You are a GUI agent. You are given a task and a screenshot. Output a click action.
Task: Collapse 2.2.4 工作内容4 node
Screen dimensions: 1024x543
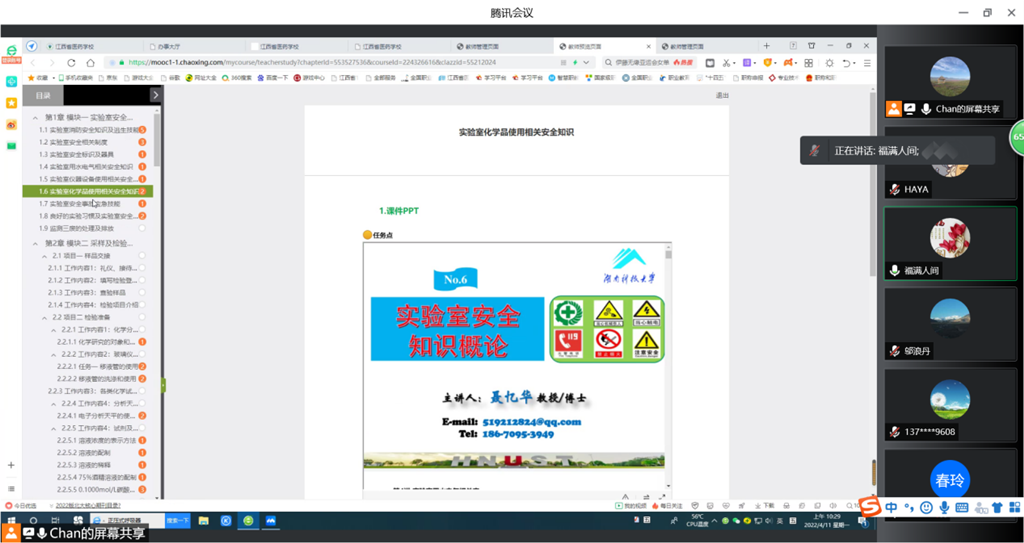click(x=54, y=403)
